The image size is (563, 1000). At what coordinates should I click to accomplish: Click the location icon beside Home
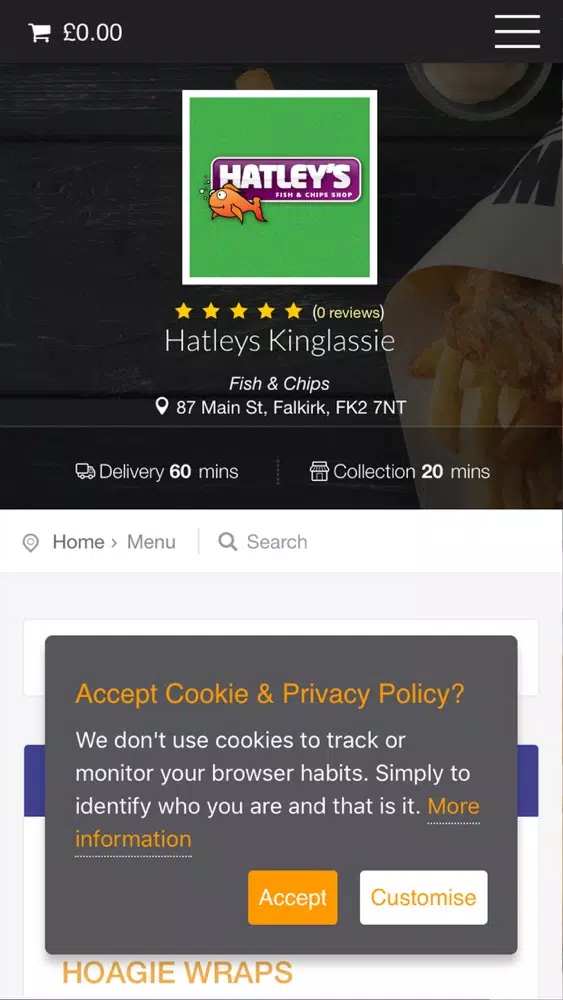[31, 543]
